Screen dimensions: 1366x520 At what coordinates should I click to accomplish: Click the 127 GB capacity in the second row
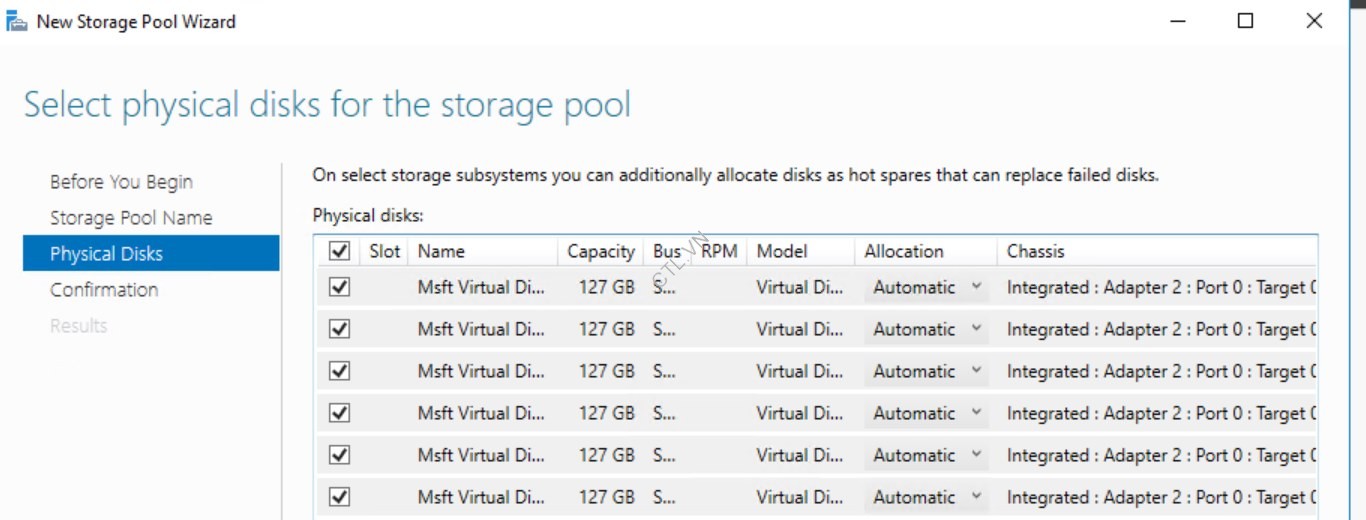click(x=606, y=329)
